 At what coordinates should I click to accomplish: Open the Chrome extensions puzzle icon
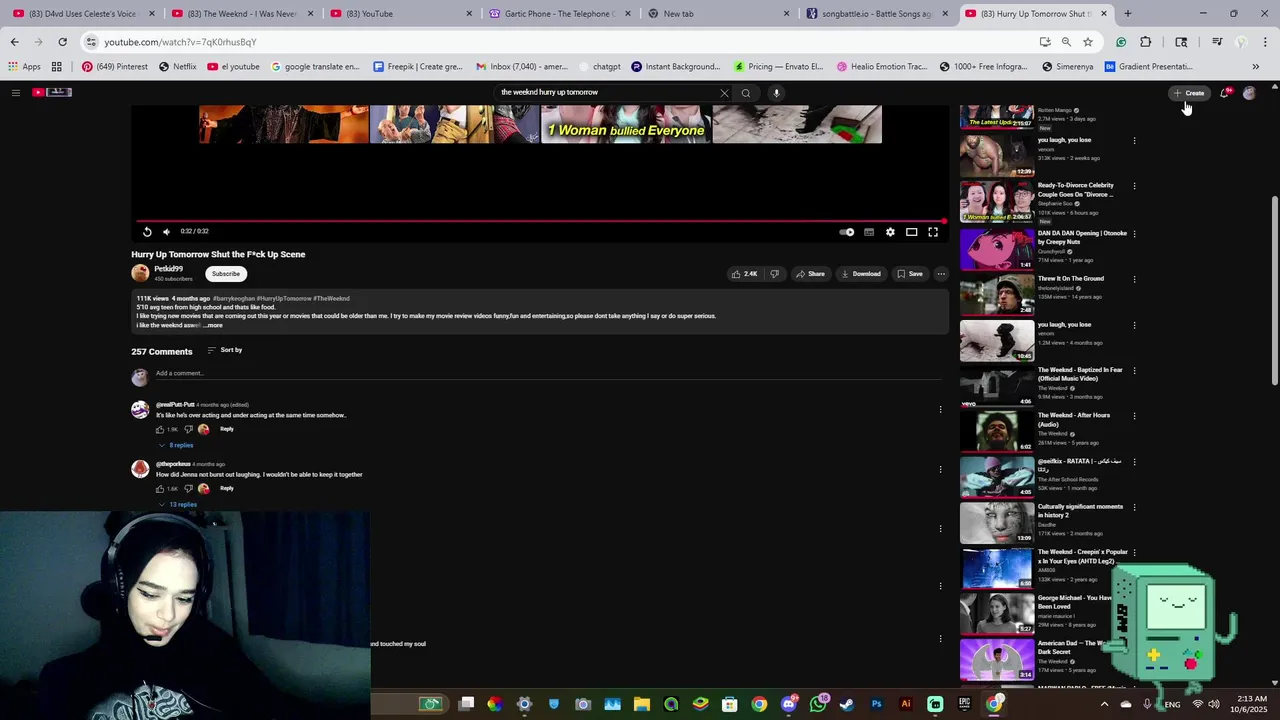(x=1146, y=42)
